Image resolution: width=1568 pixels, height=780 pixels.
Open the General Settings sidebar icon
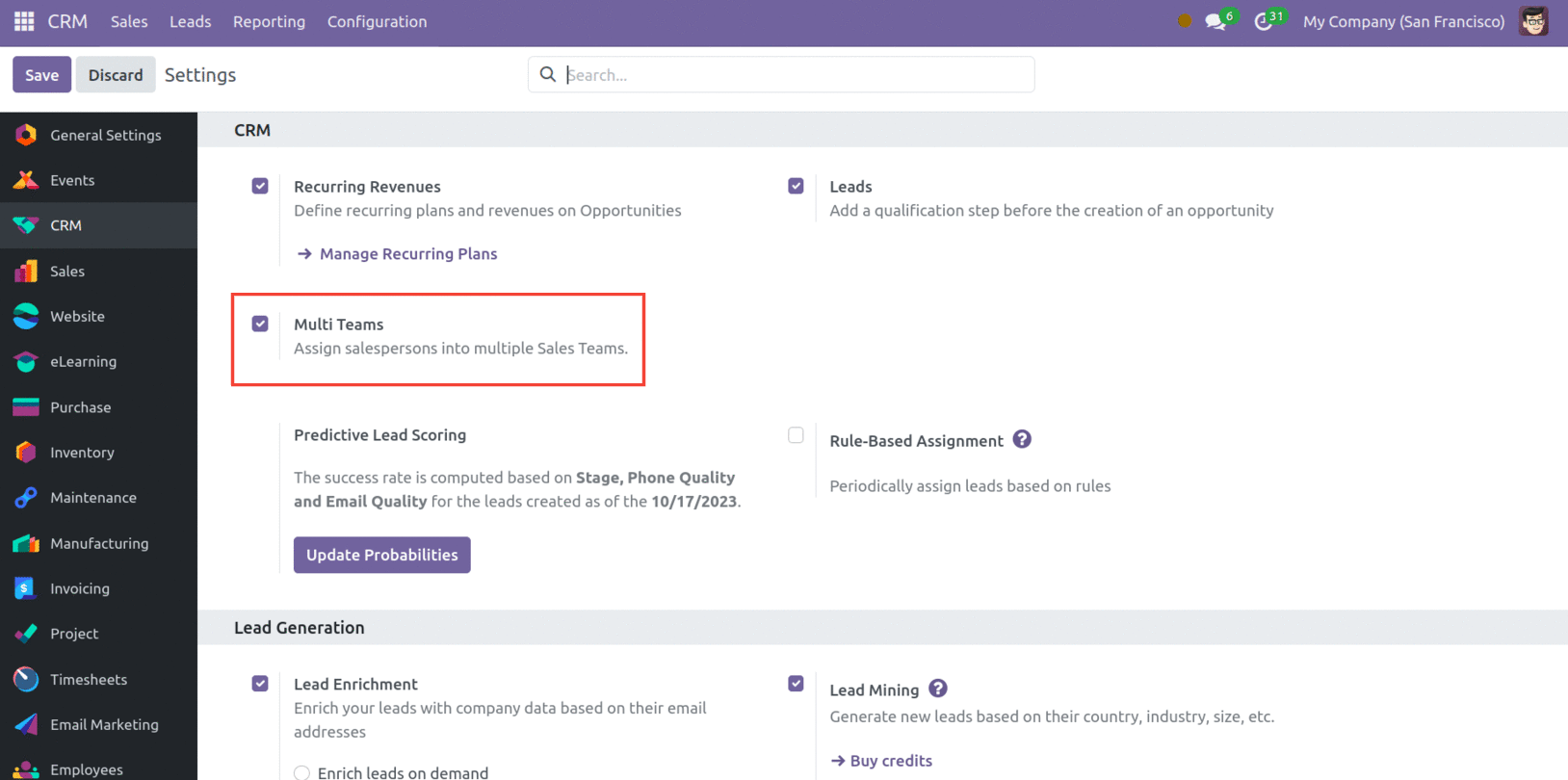pyautogui.click(x=26, y=135)
